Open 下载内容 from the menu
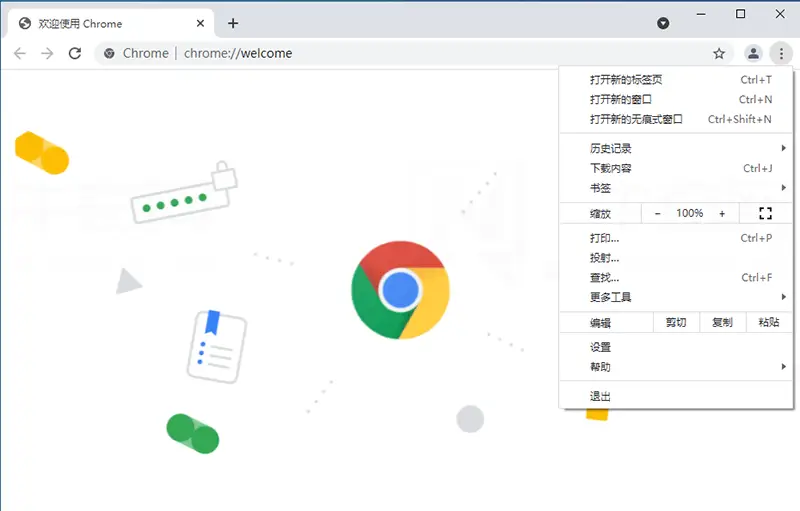The height and width of the screenshot is (511, 800). pyautogui.click(x=676, y=168)
